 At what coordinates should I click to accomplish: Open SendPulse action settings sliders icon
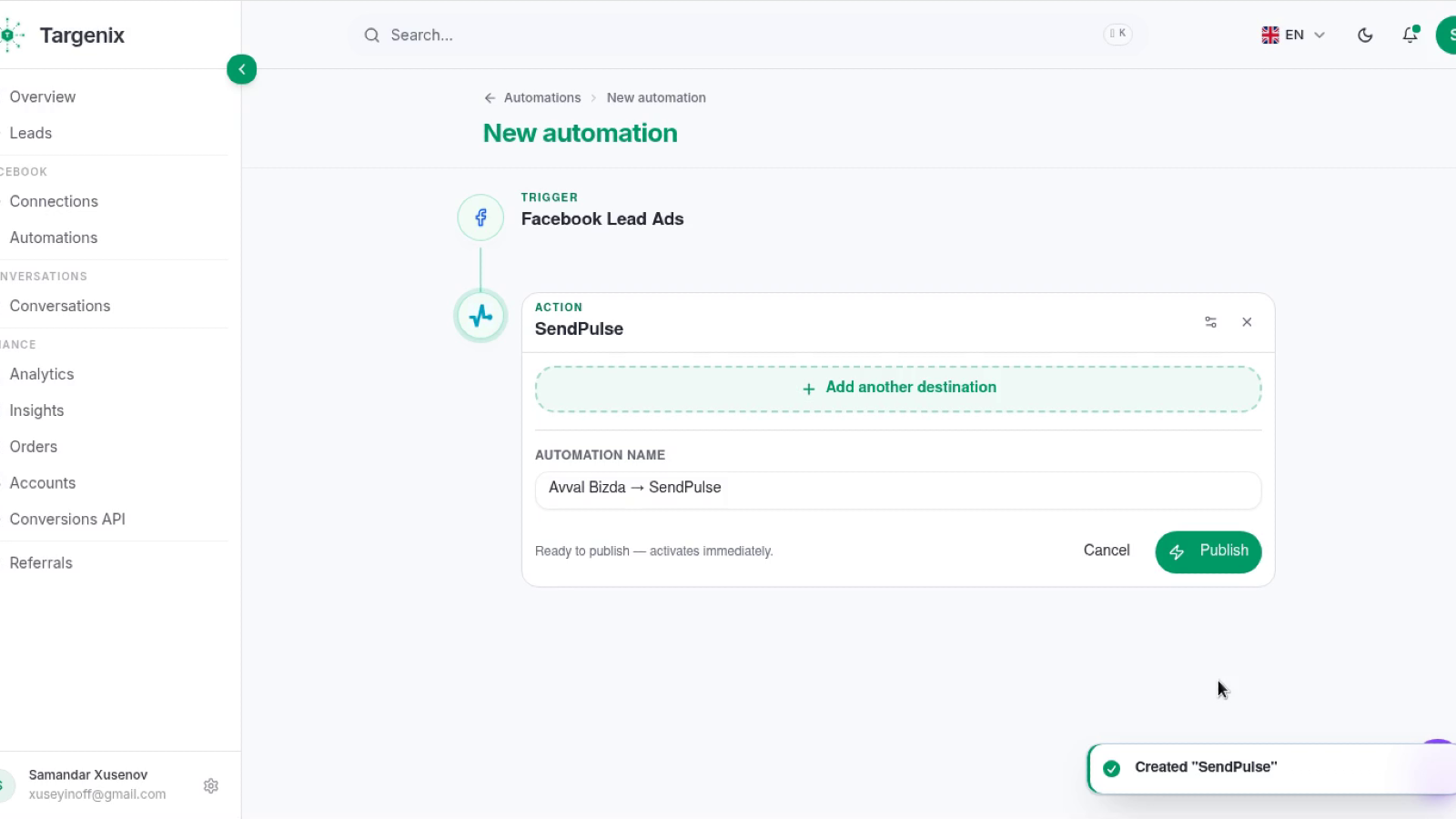(1210, 322)
